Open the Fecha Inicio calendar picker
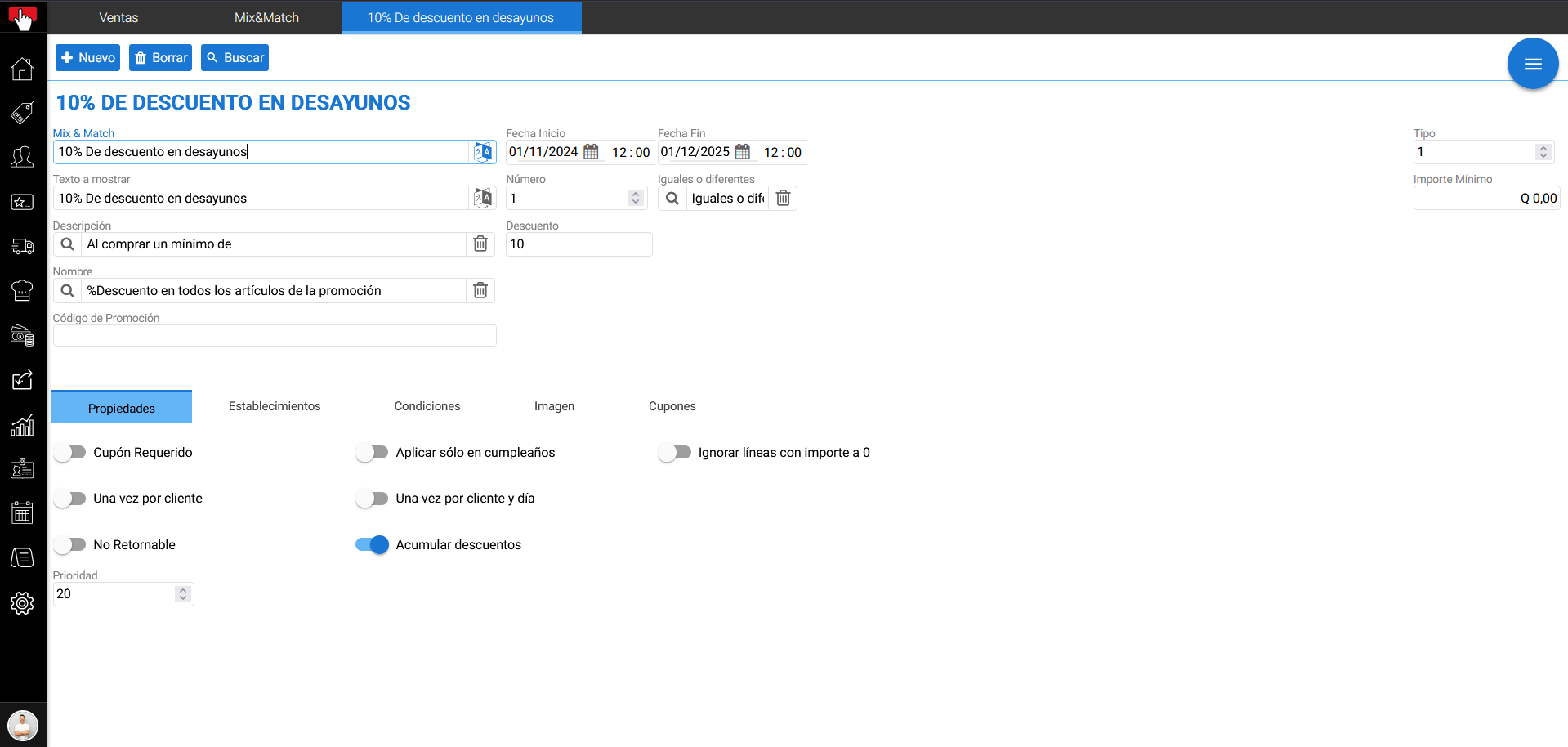The height and width of the screenshot is (747, 1568). 591,152
